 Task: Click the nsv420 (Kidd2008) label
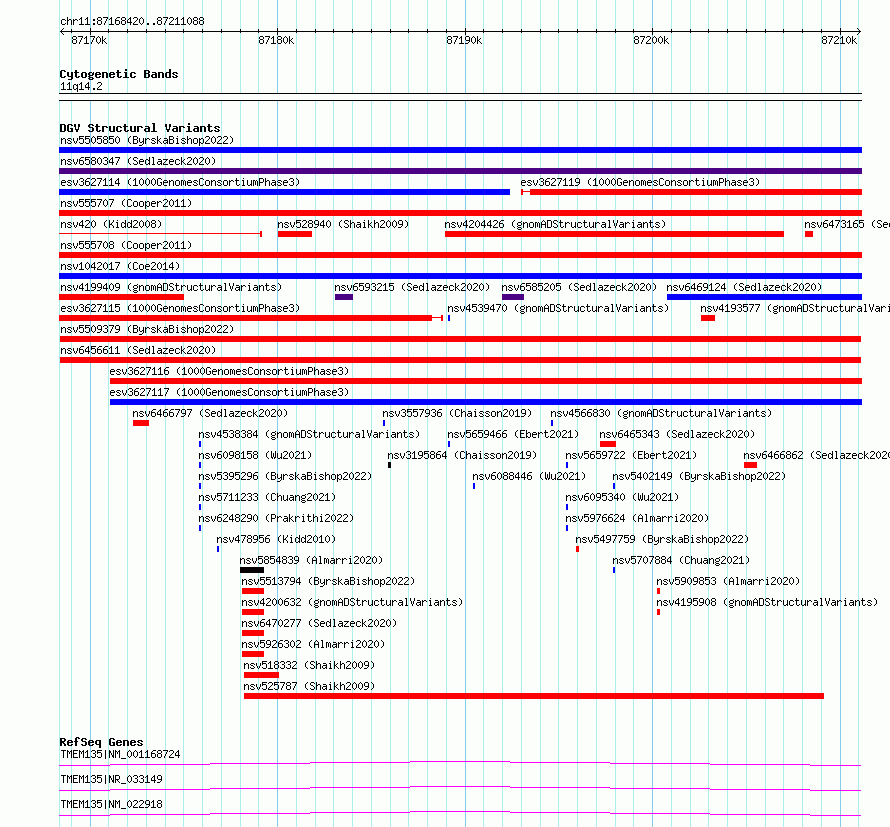pos(111,224)
